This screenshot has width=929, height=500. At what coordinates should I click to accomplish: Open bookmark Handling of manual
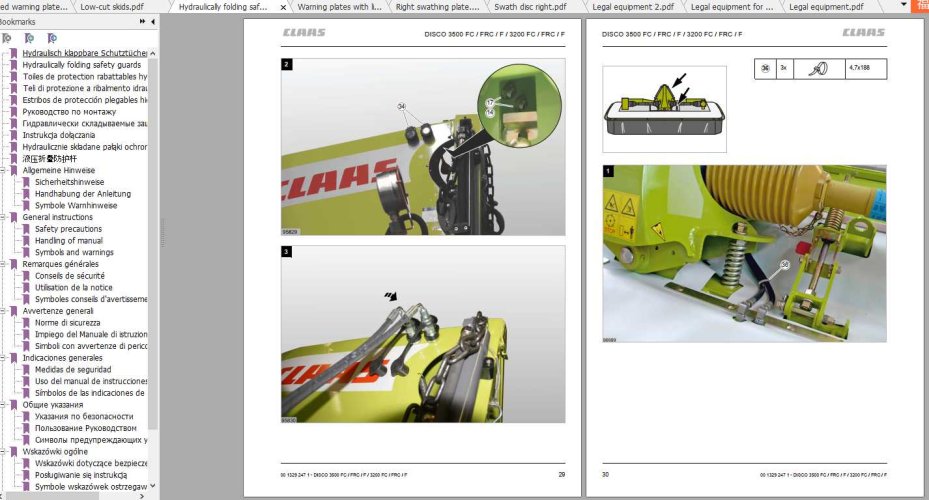[69, 241]
